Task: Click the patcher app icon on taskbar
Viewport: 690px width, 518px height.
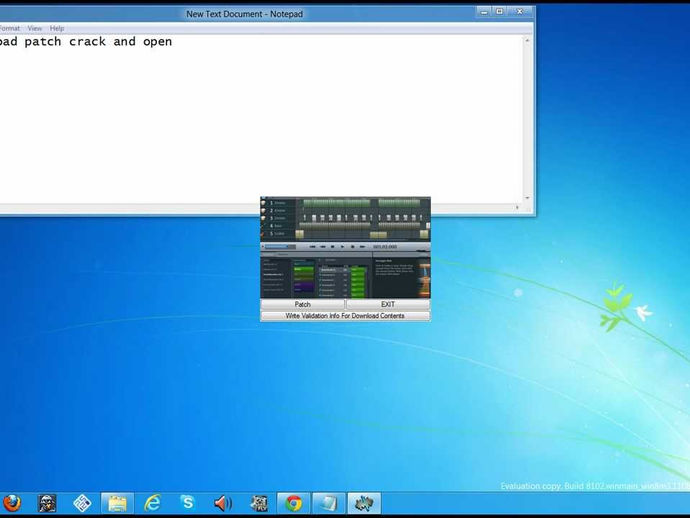Action: (x=364, y=503)
